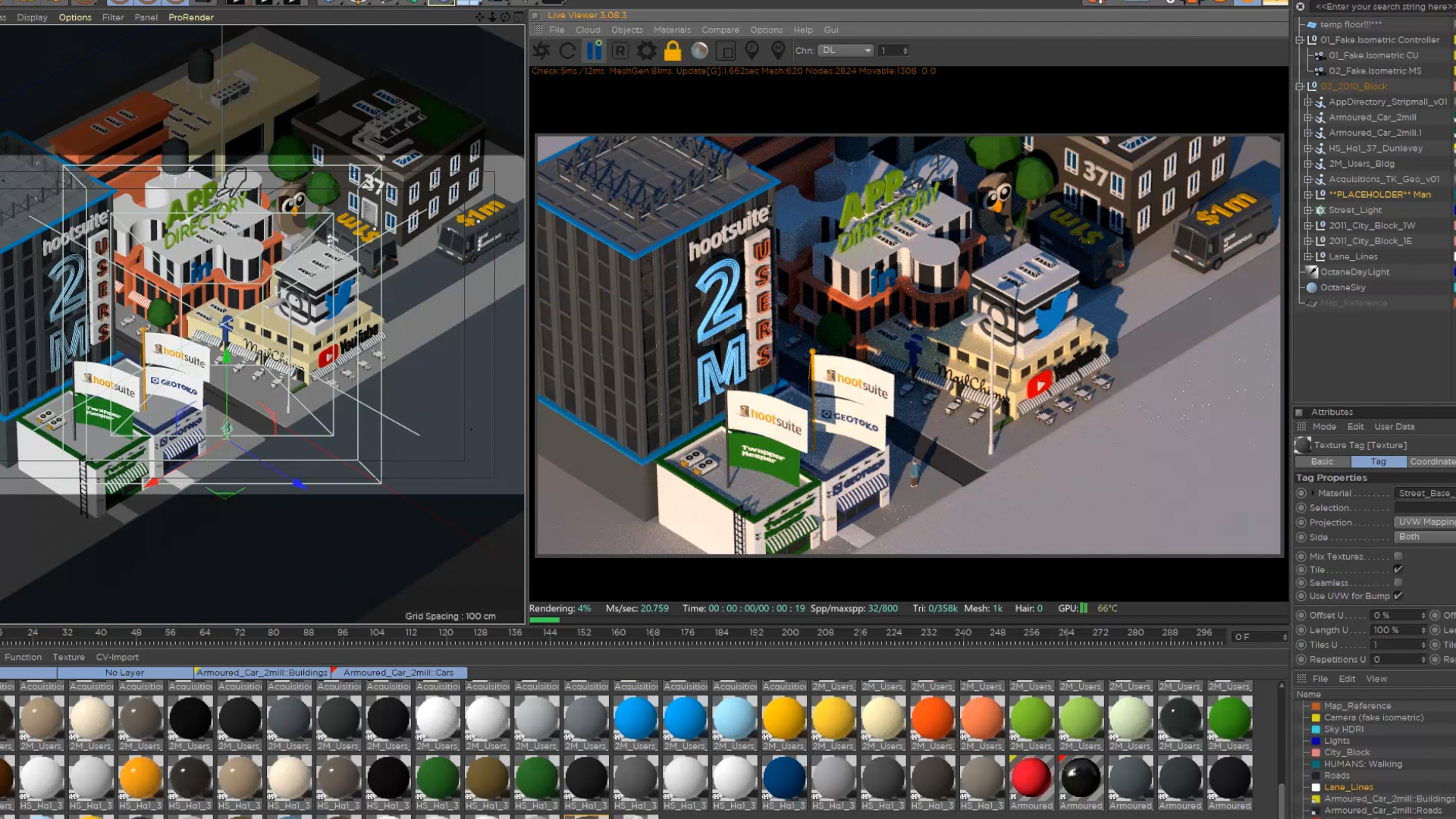
Task: Switch to the Coordinates attributes tab
Action: point(1432,461)
